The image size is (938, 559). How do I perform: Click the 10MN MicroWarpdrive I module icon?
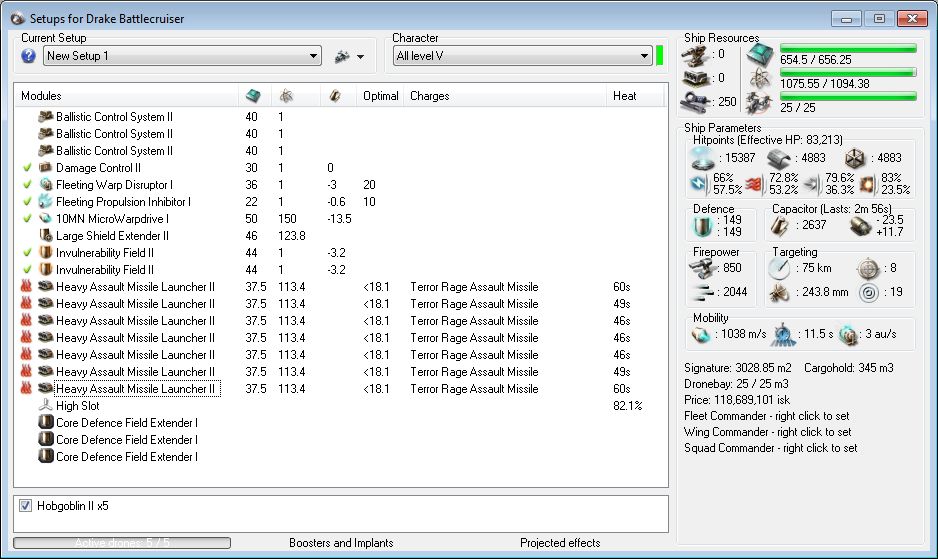point(46,219)
